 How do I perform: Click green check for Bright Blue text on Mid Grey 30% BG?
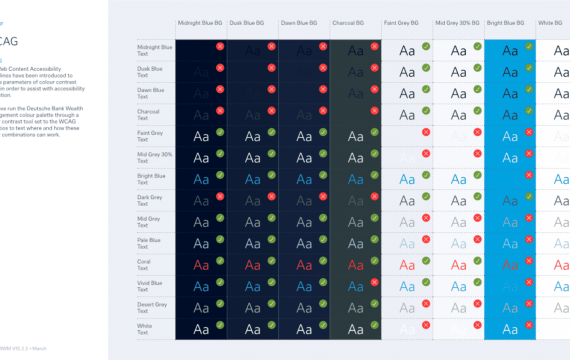(478, 175)
